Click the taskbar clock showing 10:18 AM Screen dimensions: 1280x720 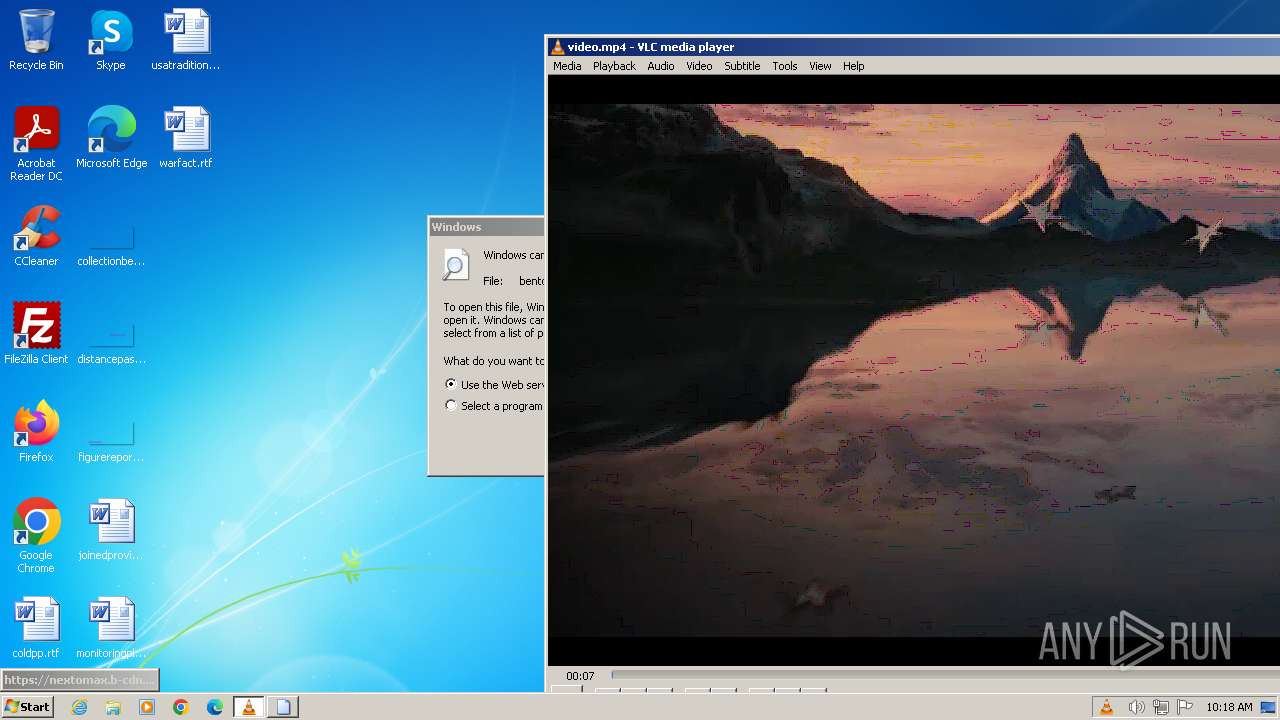[x=1229, y=707]
